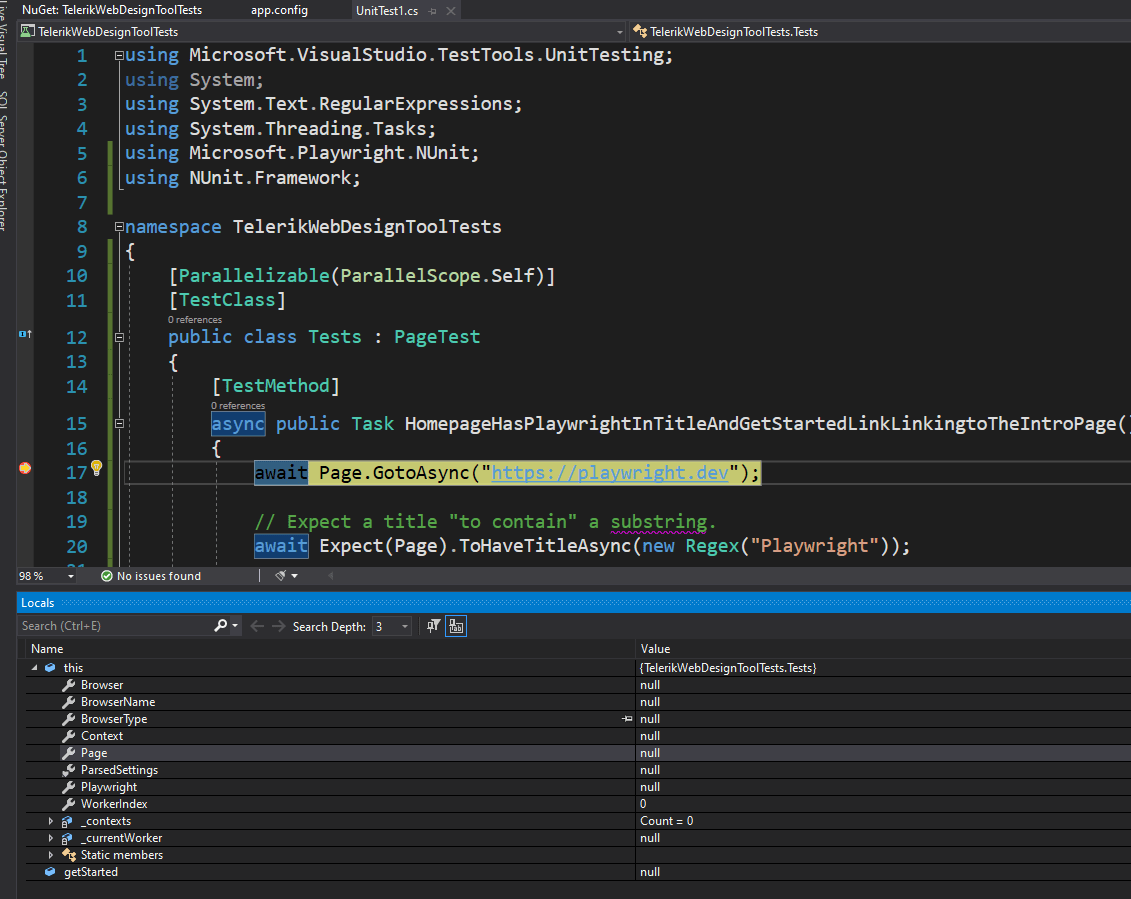Click the ParsedSettings property icon
The width and height of the screenshot is (1131, 899).
coord(69,770)
